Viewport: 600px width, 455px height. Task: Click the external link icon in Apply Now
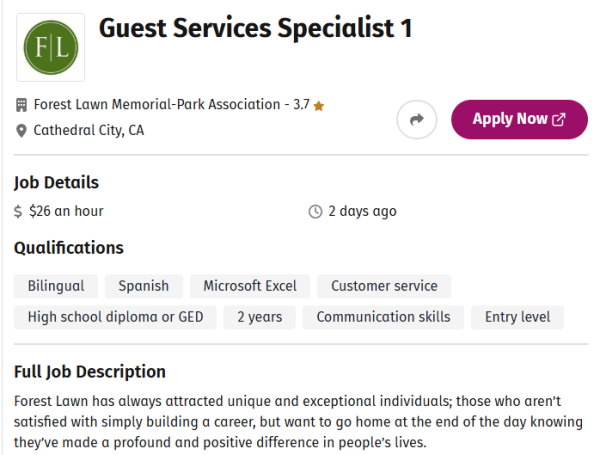[559, 119]
